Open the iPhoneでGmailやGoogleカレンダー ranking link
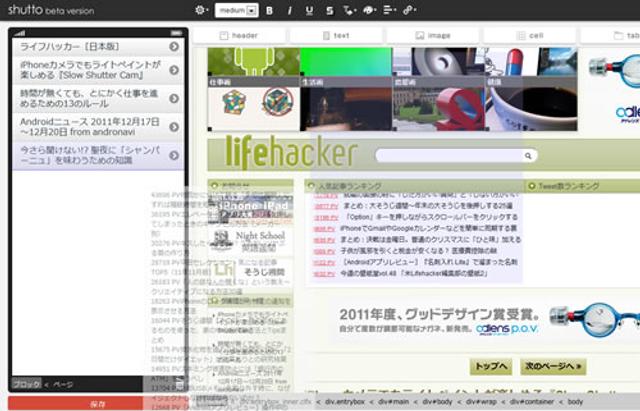This screenshot has height=411, width=640. pos(428,228)
